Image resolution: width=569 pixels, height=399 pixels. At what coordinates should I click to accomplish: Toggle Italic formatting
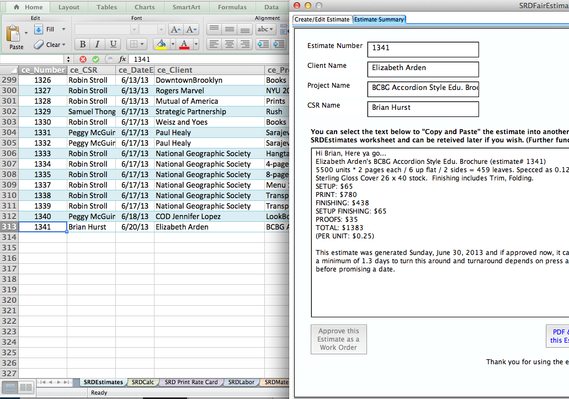[97, 44]
